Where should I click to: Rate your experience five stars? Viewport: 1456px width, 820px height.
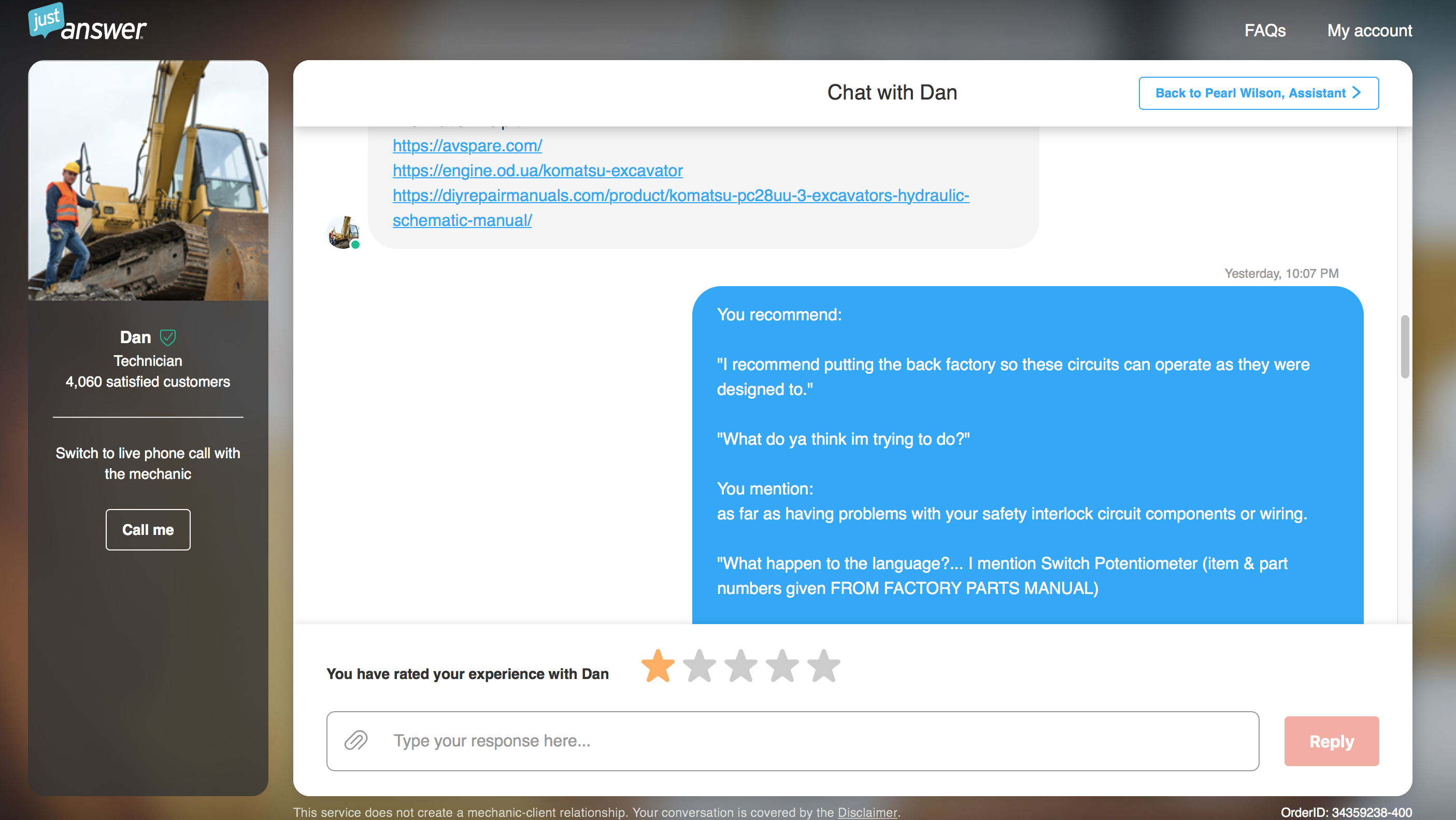click(823, 667)
